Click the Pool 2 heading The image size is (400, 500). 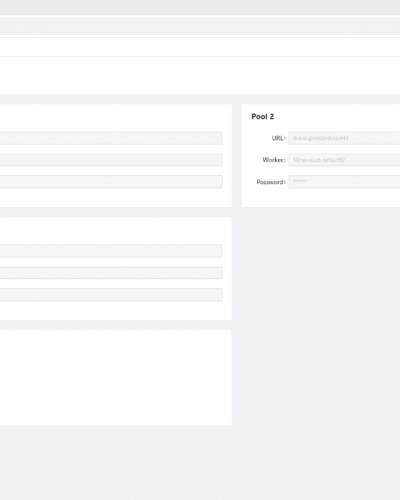(x=263, y=116)
